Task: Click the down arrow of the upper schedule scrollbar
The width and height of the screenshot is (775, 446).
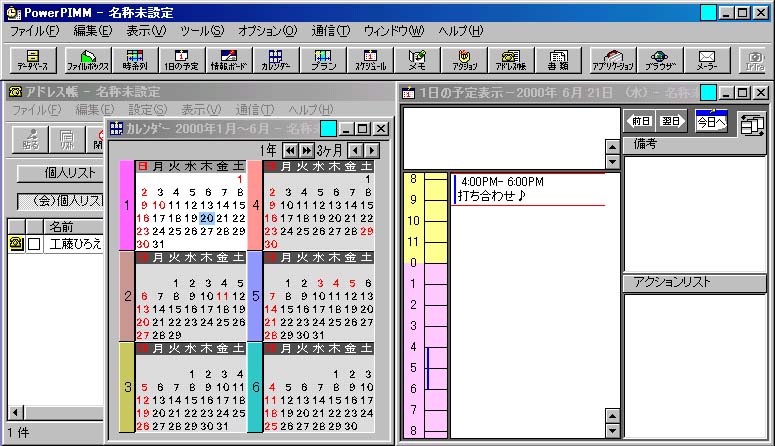Action: pyautogui.click(x=612, y=161)
